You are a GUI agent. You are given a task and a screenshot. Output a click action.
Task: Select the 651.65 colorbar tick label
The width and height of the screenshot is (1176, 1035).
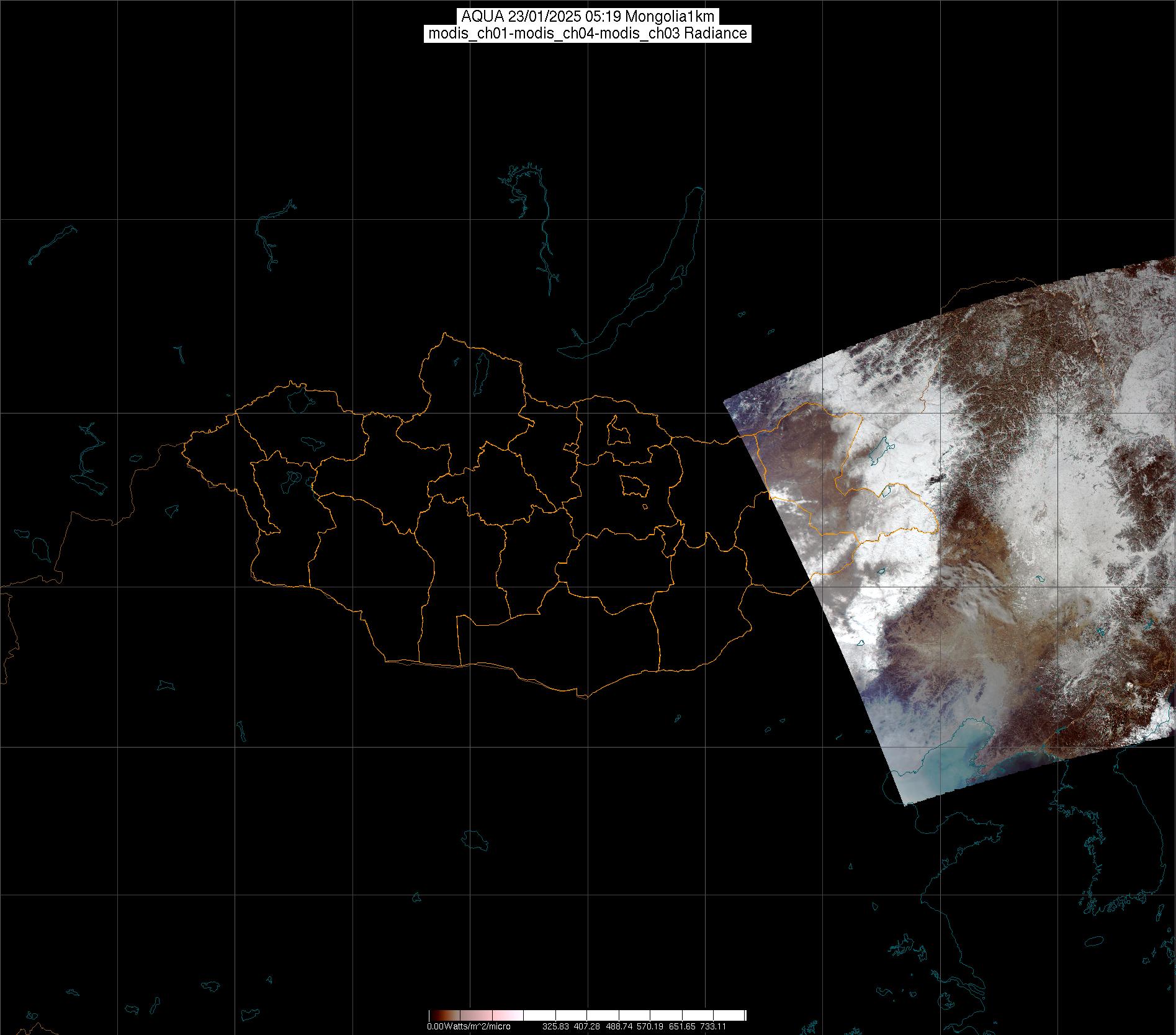point(682,1026)
